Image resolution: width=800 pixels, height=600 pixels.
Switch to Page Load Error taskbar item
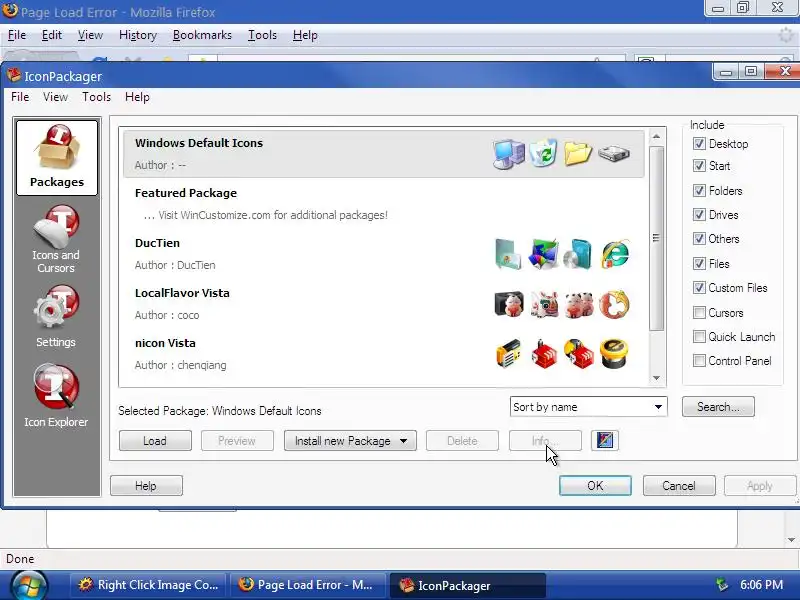[x=309, y=585]
